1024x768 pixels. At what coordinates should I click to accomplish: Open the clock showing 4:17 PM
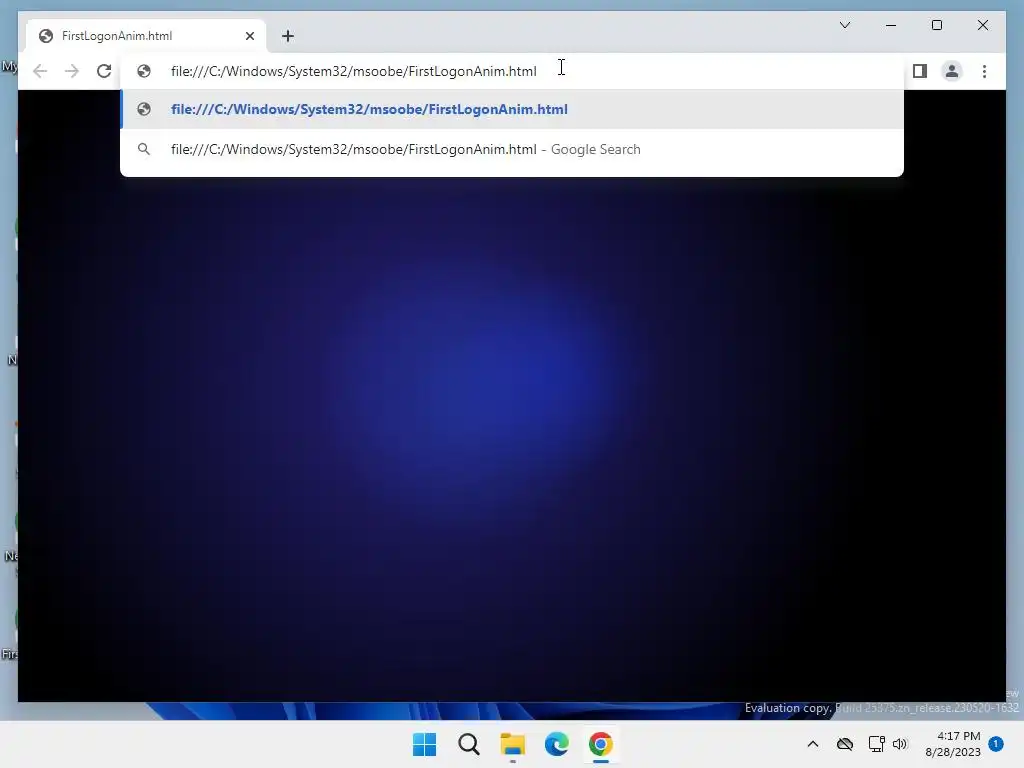tap(953, 744)
